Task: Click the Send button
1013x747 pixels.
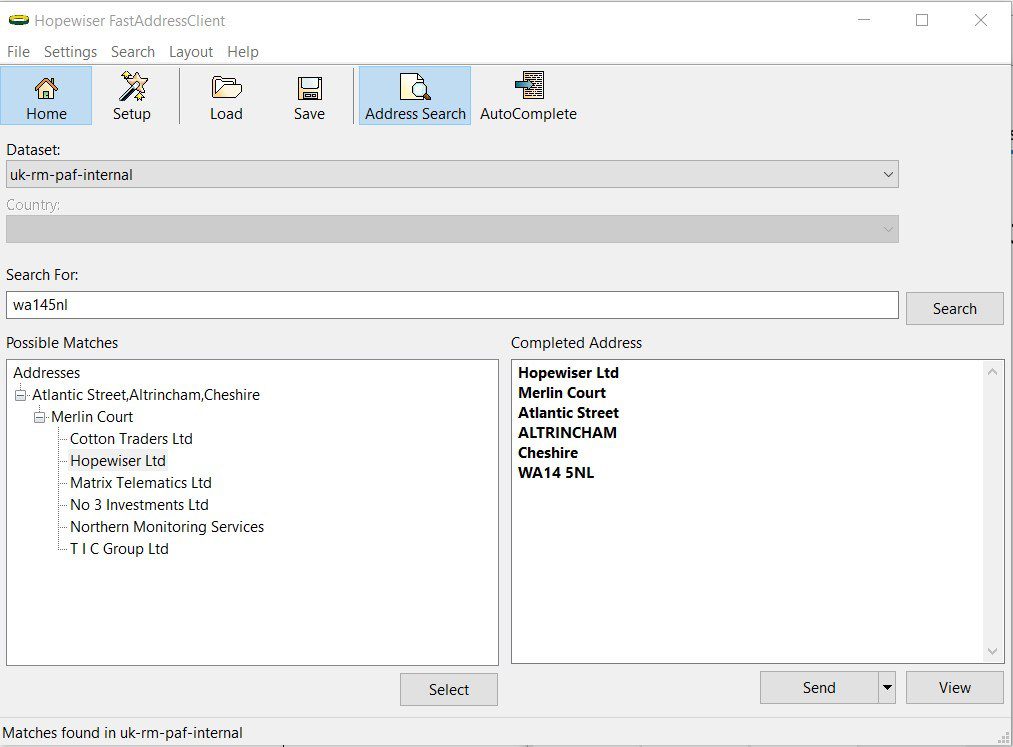Action: pyautogui.click(x=819, y=688)
